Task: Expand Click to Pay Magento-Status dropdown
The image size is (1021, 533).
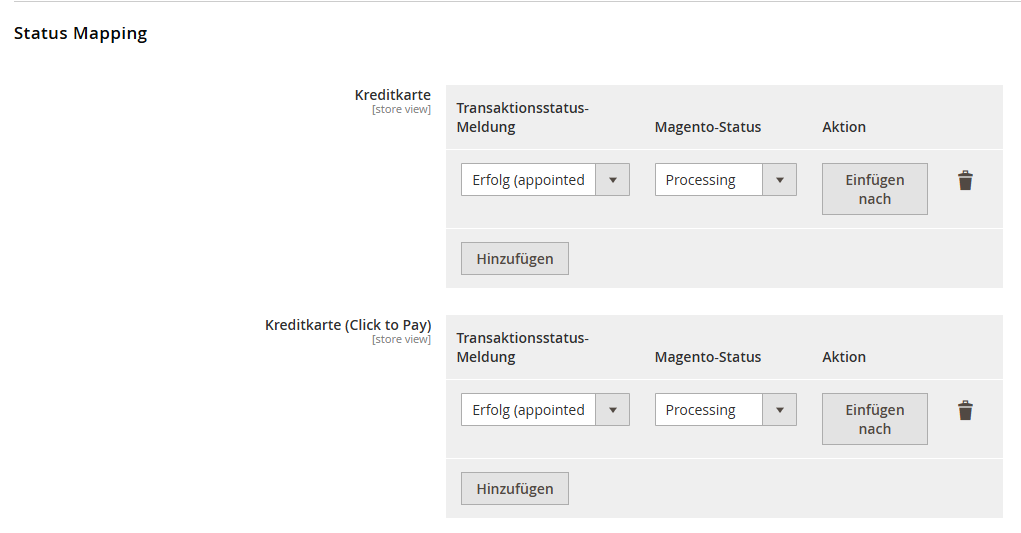Action: coord(725,410)
